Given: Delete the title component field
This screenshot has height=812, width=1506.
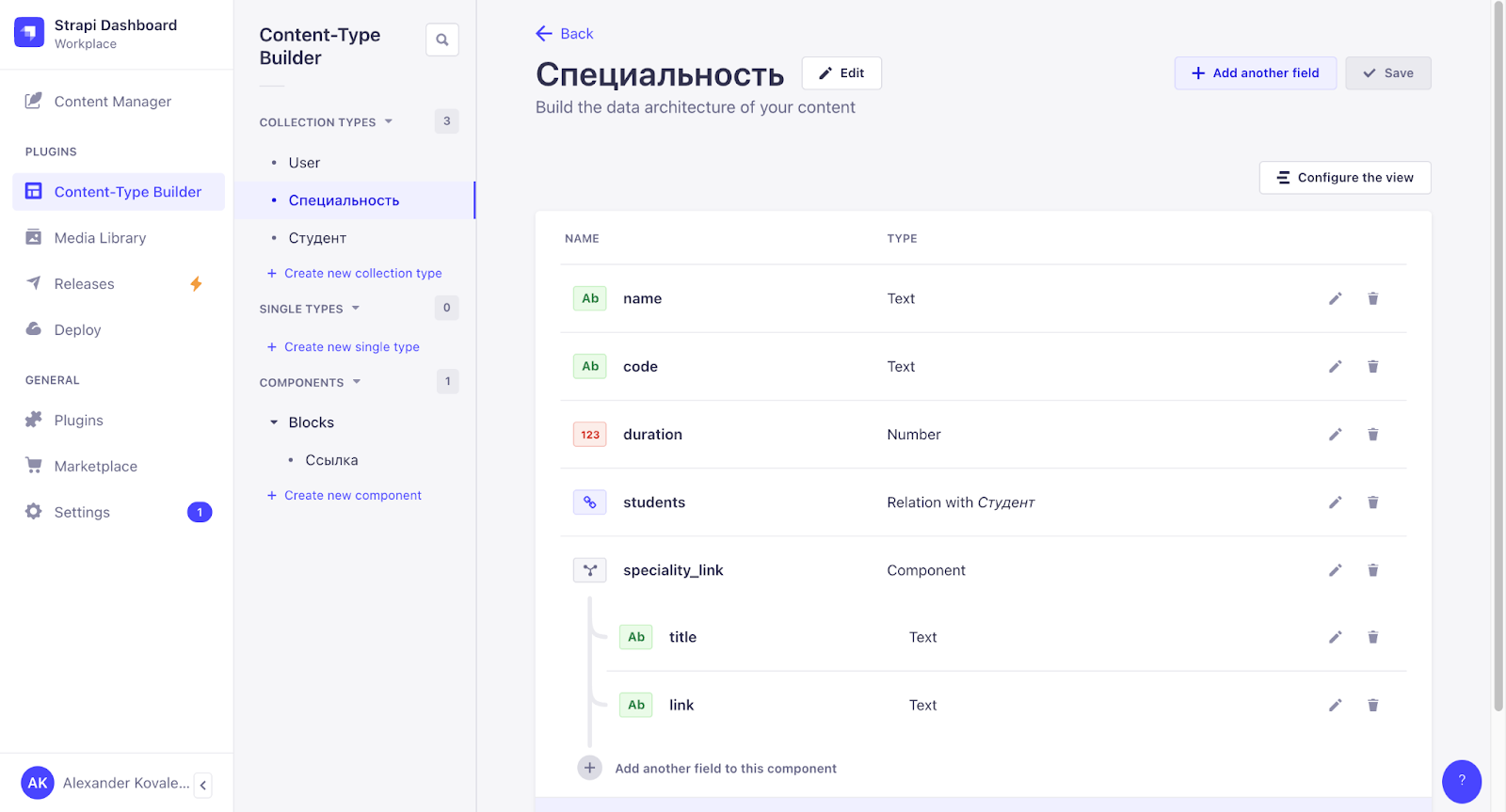Looking at the screenshot, I should (x=1373, y=637).
